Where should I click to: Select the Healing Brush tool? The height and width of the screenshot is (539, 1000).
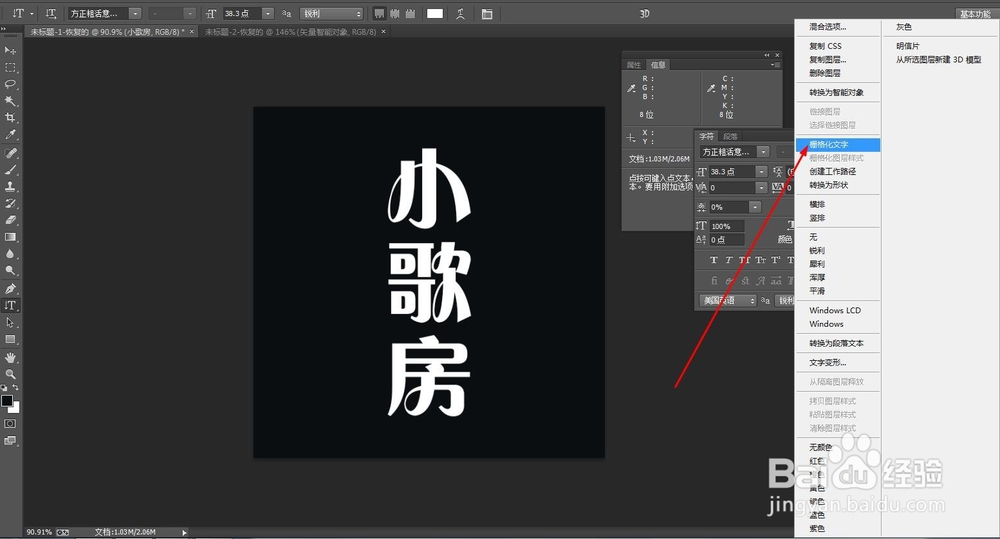tap(10, 153)
